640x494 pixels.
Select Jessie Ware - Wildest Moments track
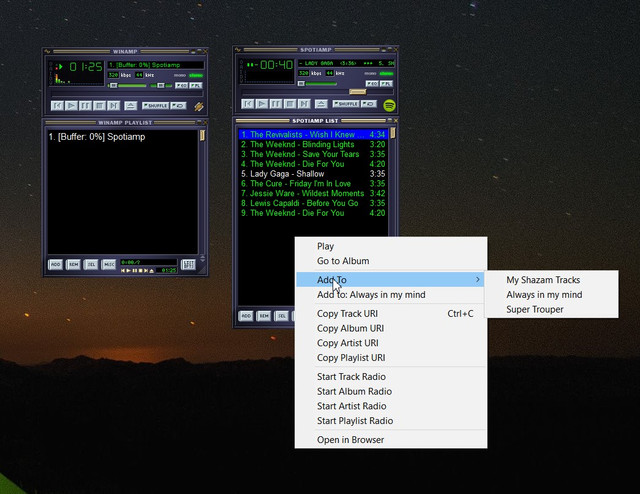click(x=313, y=194)
